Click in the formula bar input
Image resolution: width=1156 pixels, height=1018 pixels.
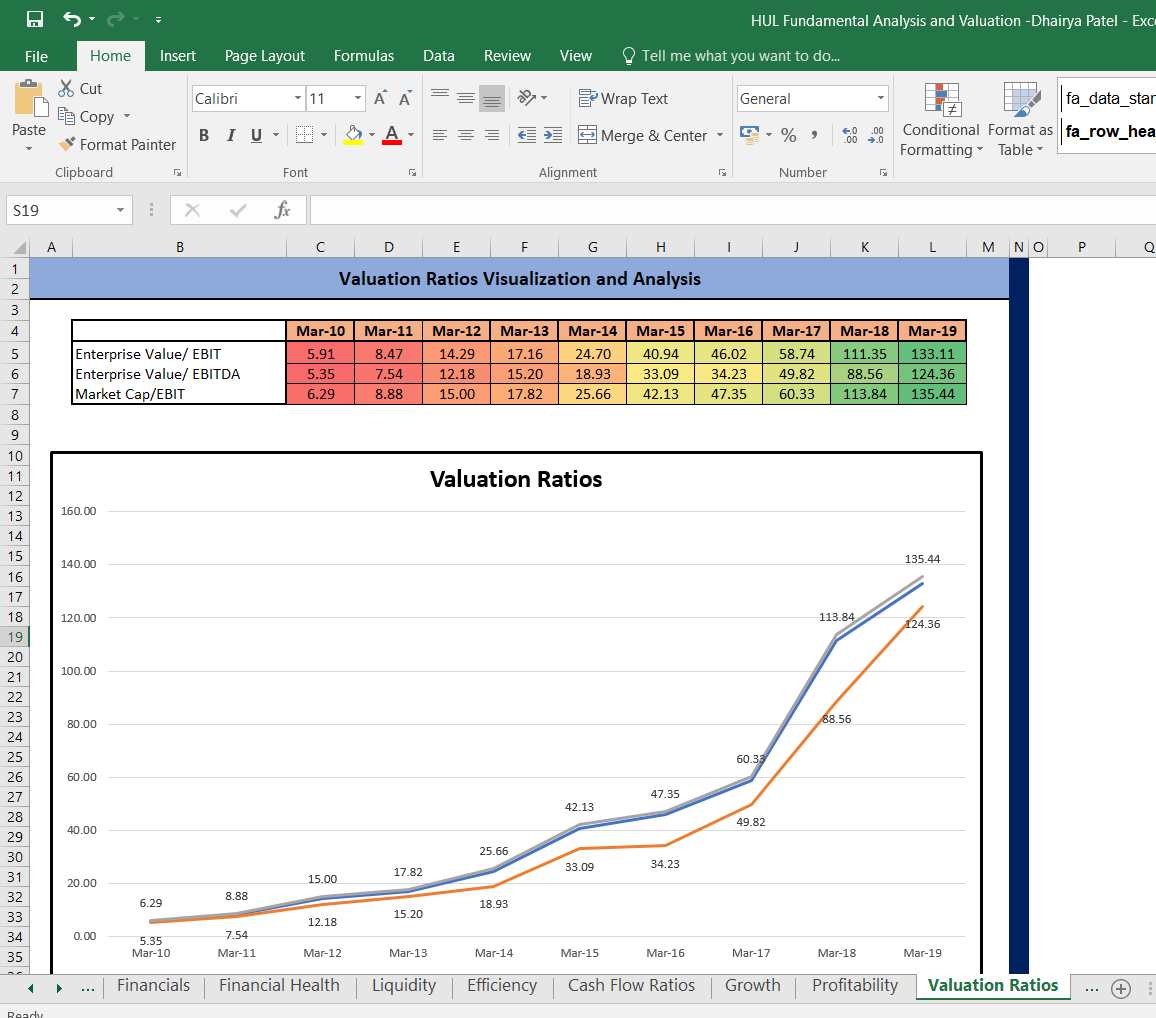[733, 210]
